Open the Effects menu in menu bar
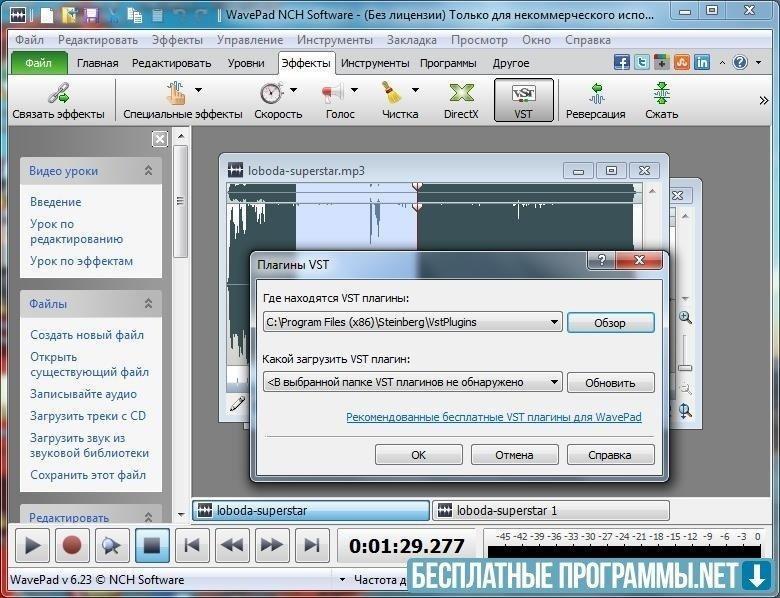780x598 pixels. [177, 40]
